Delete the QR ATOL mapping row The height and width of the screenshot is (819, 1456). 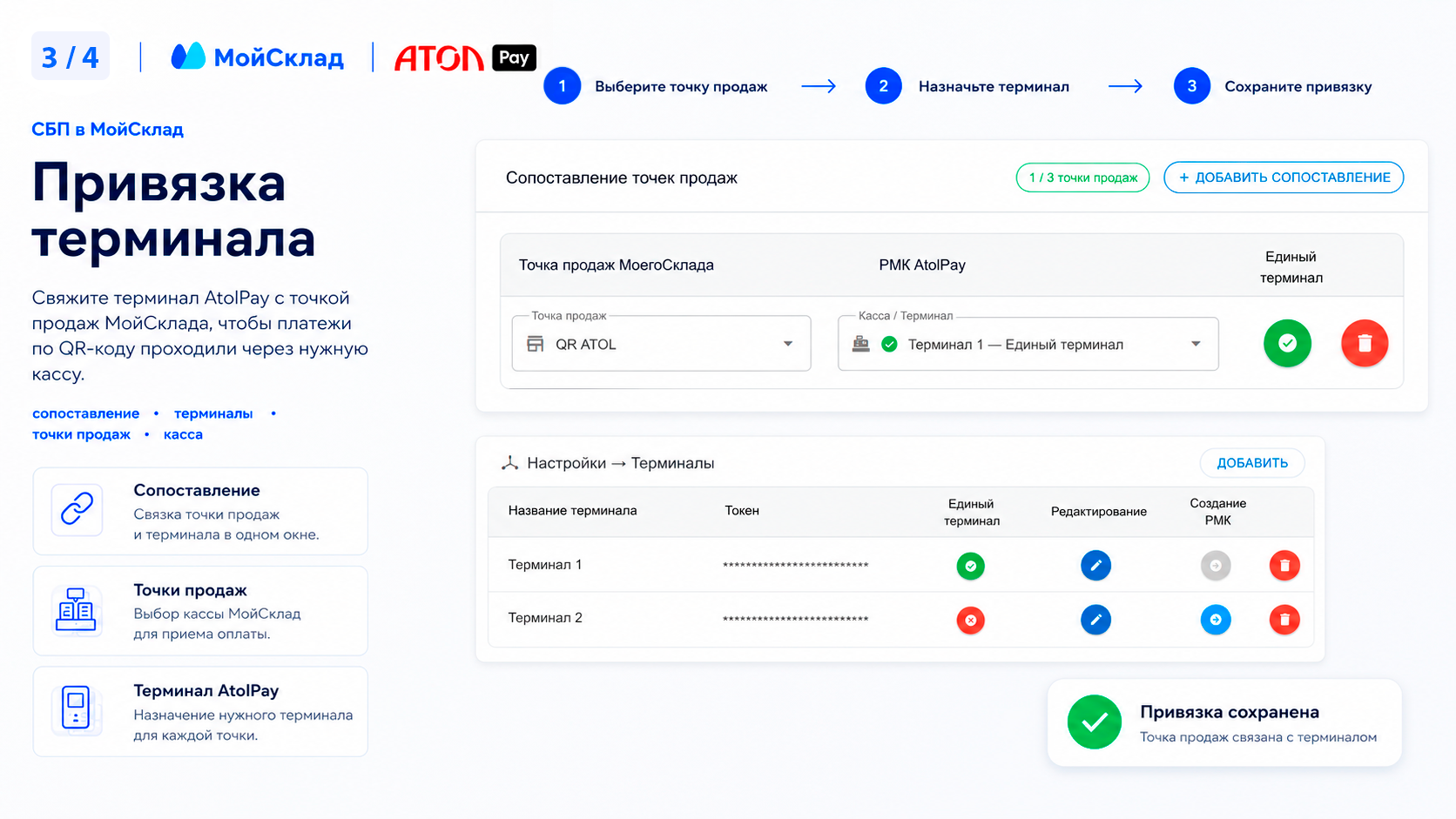point(1364,343)
